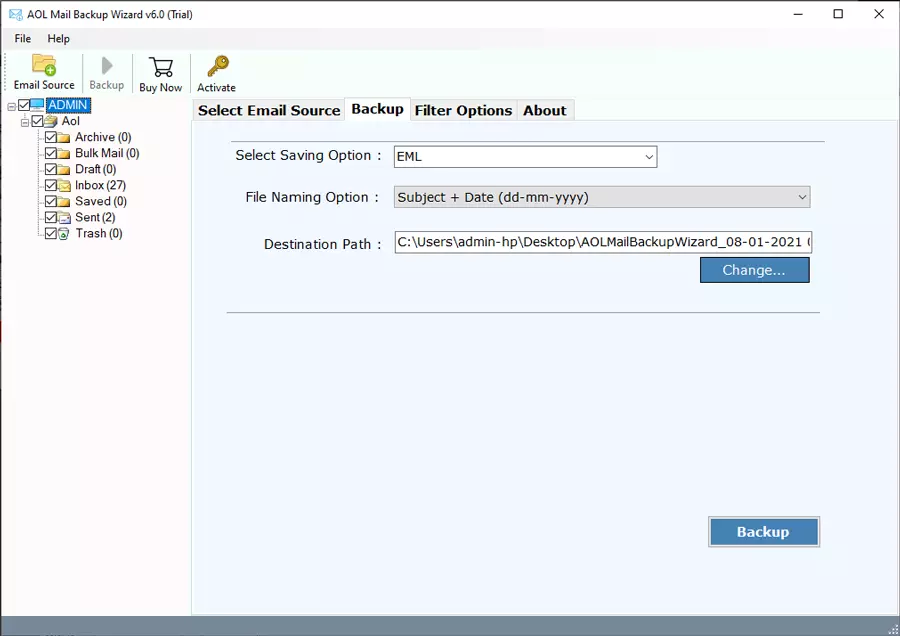Viewport: 900px width, 636px height.
Task: Click the 'Select Saving Option :' label
Action: coord(308,156)
